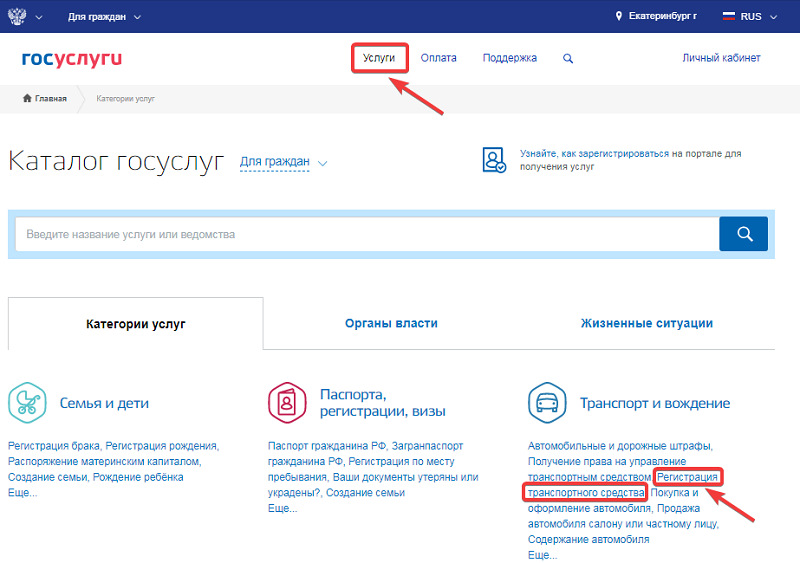Click the header search magnifier icon
This screenshot has height=563, width=800.
[568, 58]
